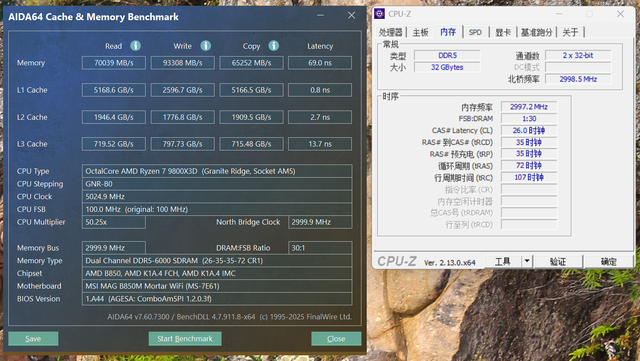Click the North Bridge Clock value 2999.9 MHz

[320, 222]
